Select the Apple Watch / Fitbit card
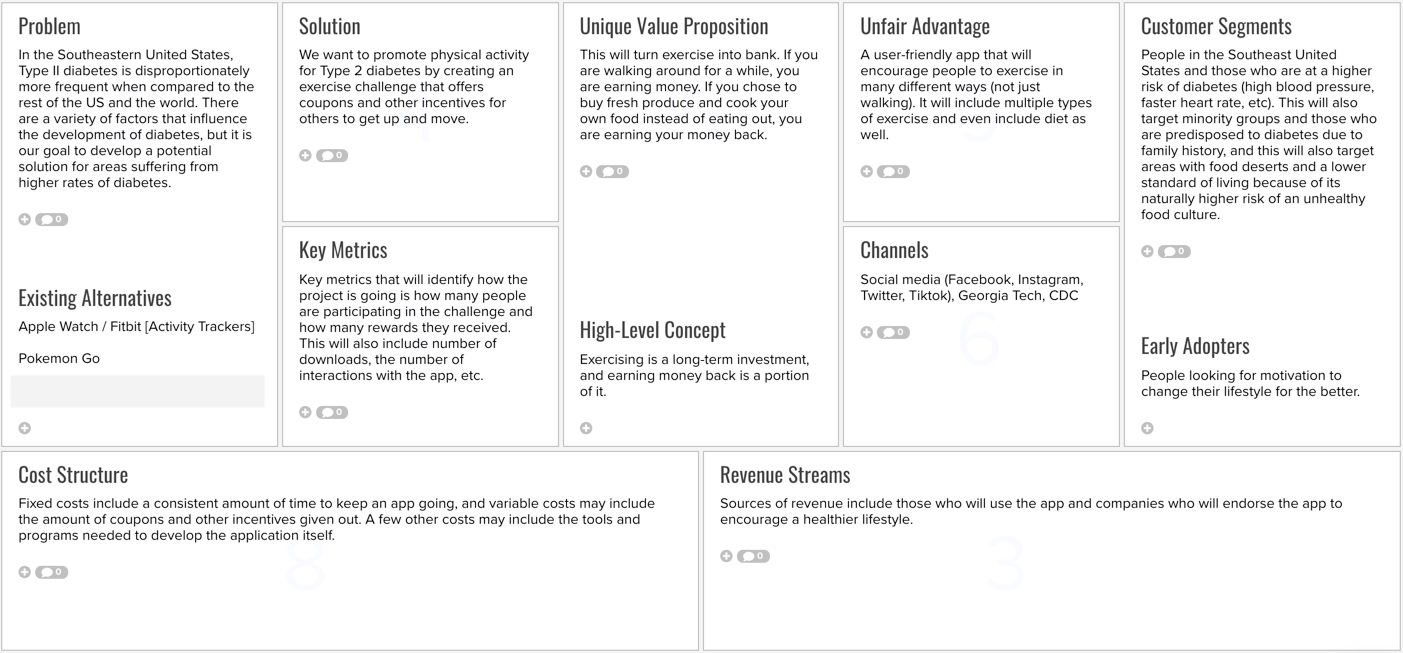 (x=136, y=325)
